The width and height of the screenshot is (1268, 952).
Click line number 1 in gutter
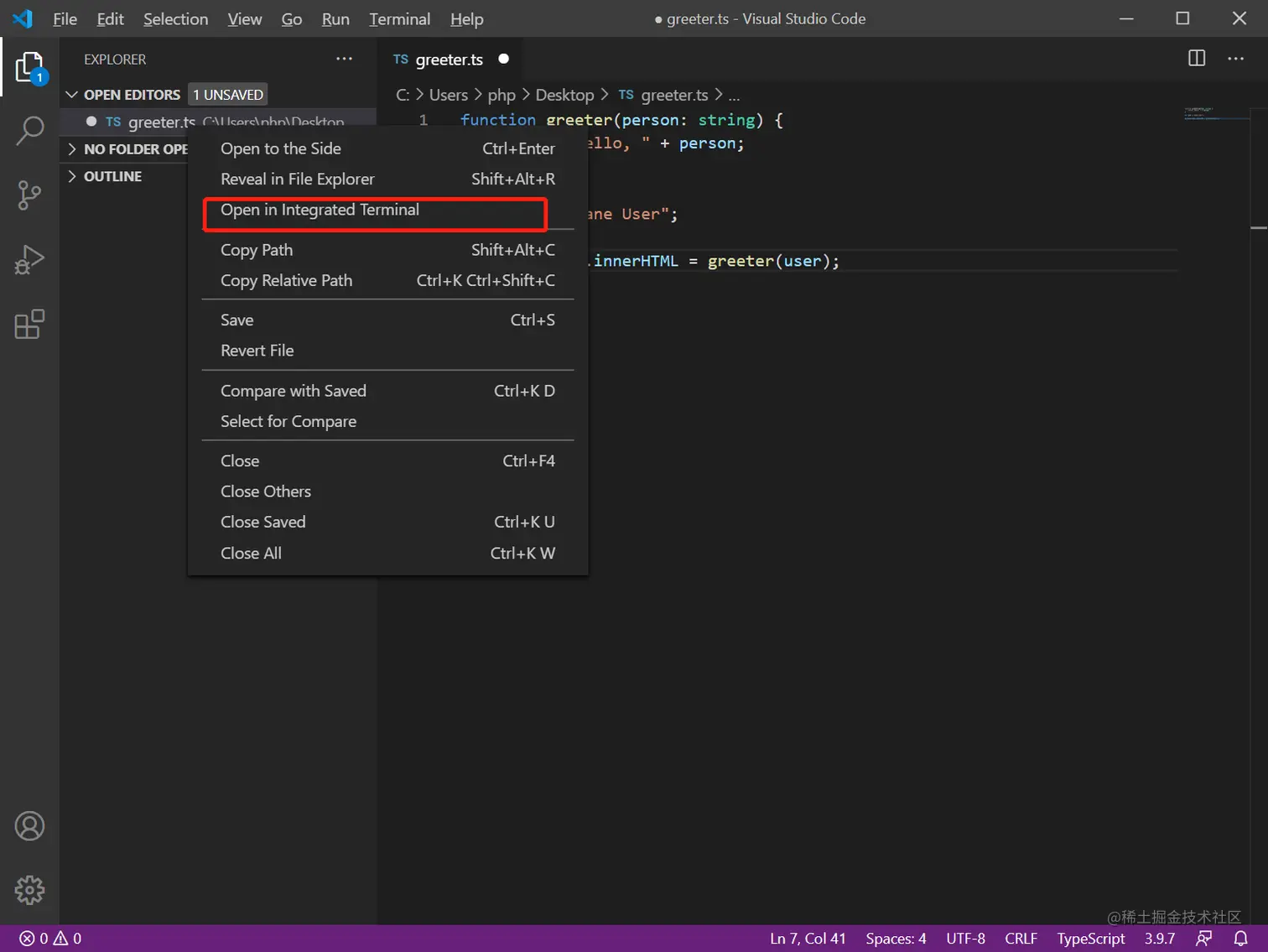coord(423,120)
